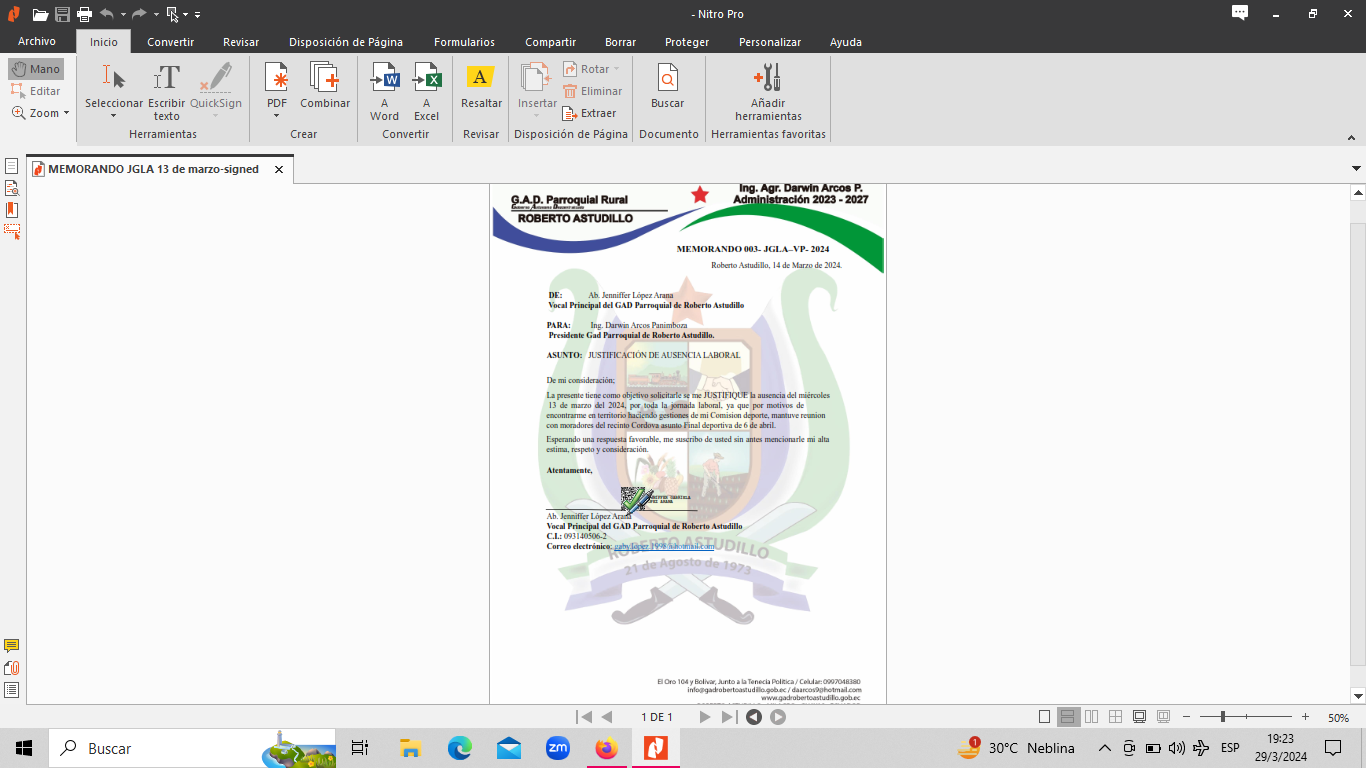Open the Seleccionar dropdown arrow
The image size is (1366, 768).
pos(113,116)
